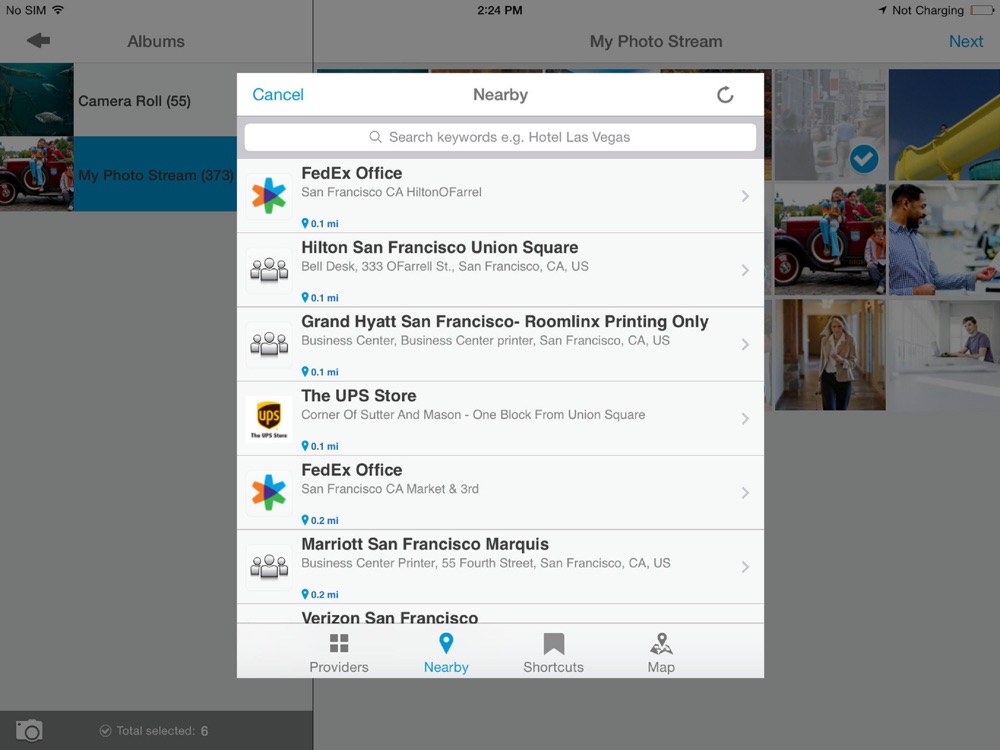
Task: Tap people icon for Grand Hyatt entry
Action: (268, 344)
